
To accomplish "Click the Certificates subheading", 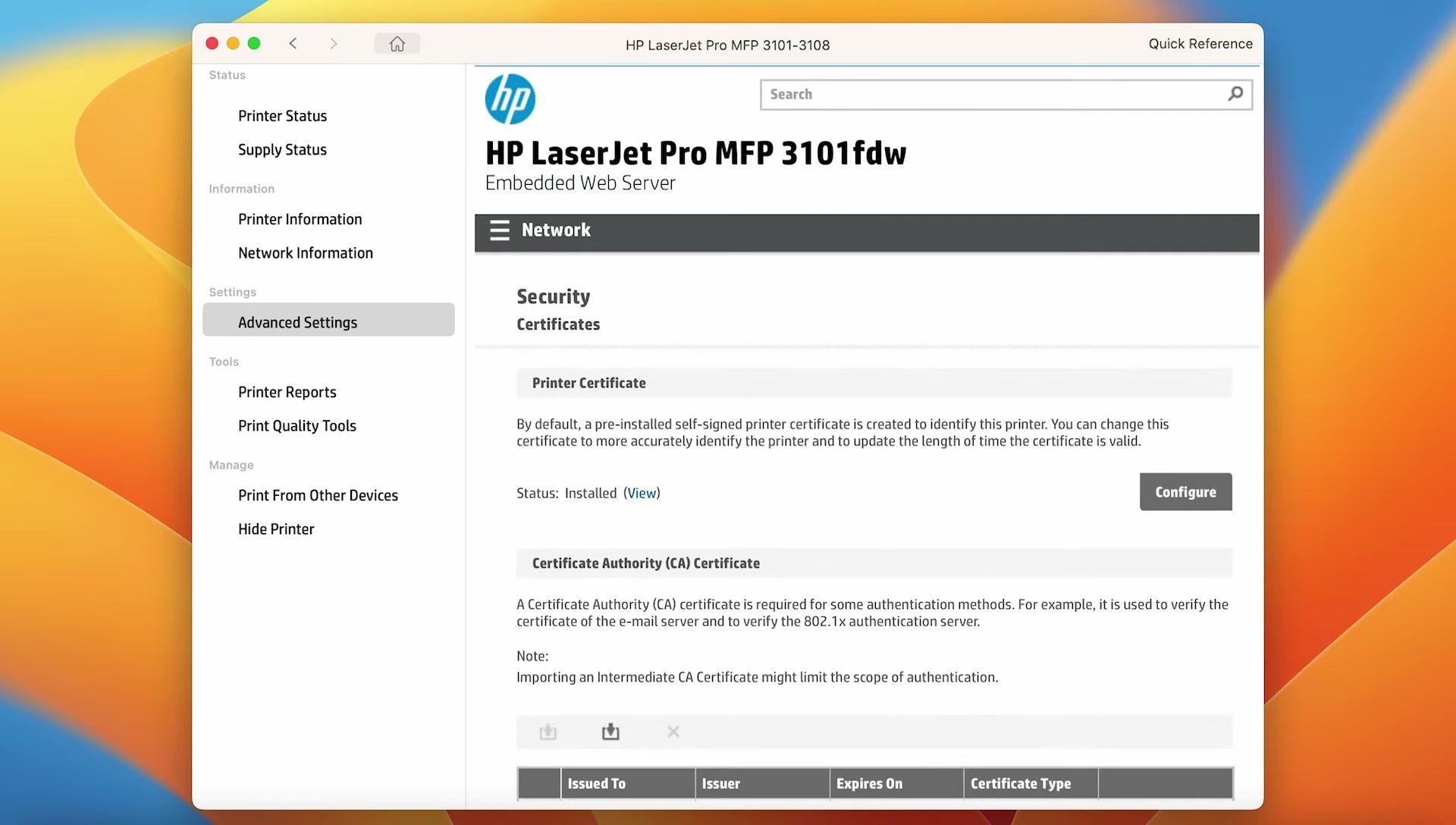I will click(x=558, y=325).
